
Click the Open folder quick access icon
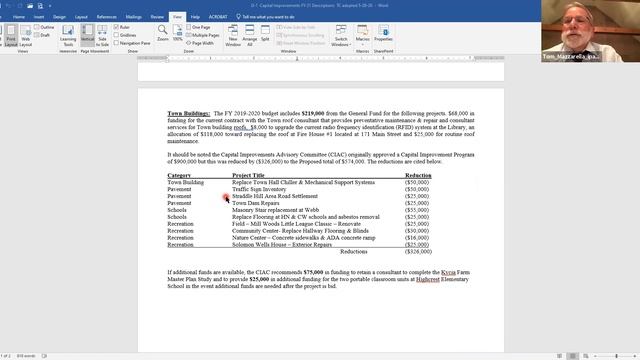pyautogui.click(x=30, y=6)
